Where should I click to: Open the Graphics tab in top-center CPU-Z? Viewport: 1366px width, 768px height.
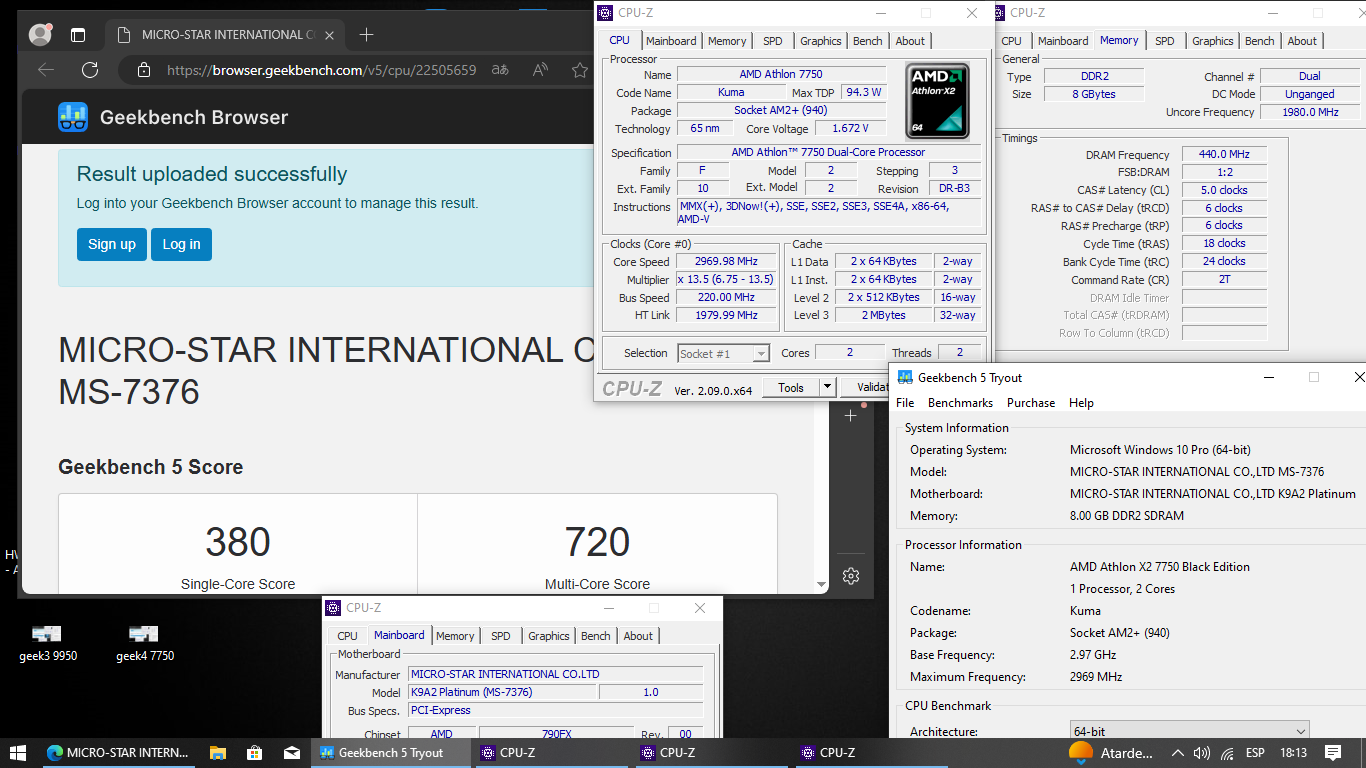tap(821, 41)
